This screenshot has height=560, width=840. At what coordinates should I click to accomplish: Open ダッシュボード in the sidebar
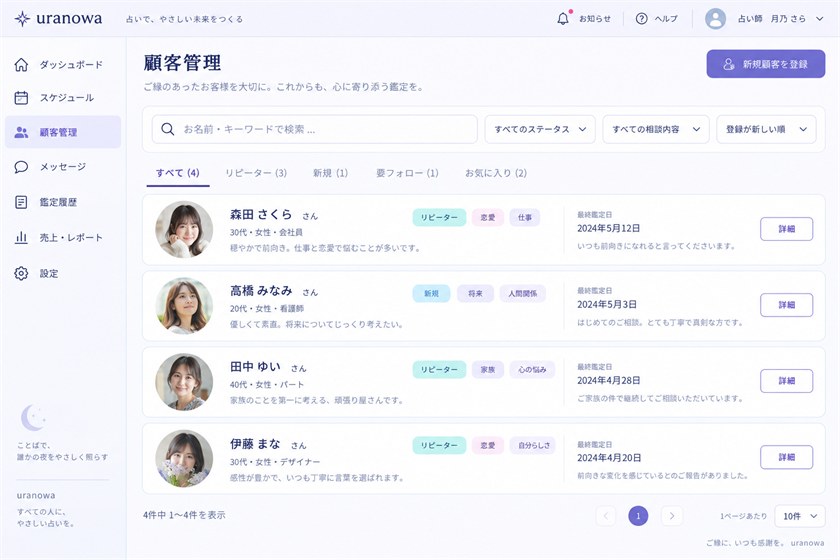pyautogui.click(x=63, y=64)
